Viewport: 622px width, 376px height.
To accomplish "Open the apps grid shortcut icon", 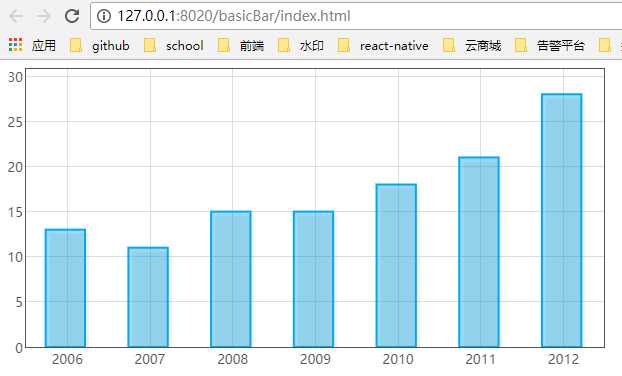I will tap(15, 45).
